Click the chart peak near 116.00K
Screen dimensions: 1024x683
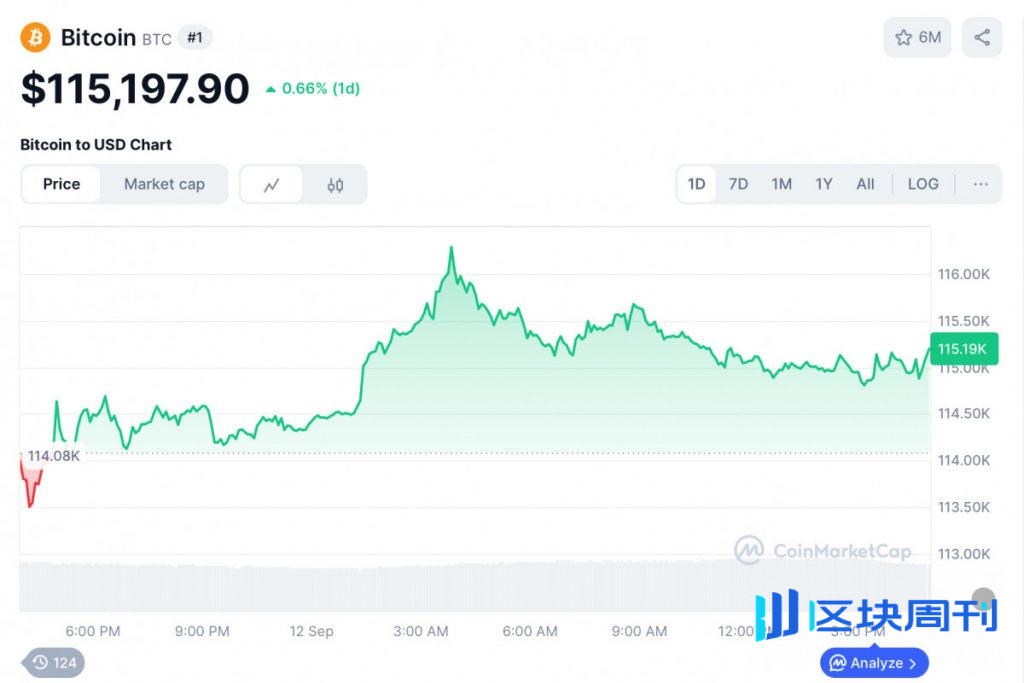point(451,248)
